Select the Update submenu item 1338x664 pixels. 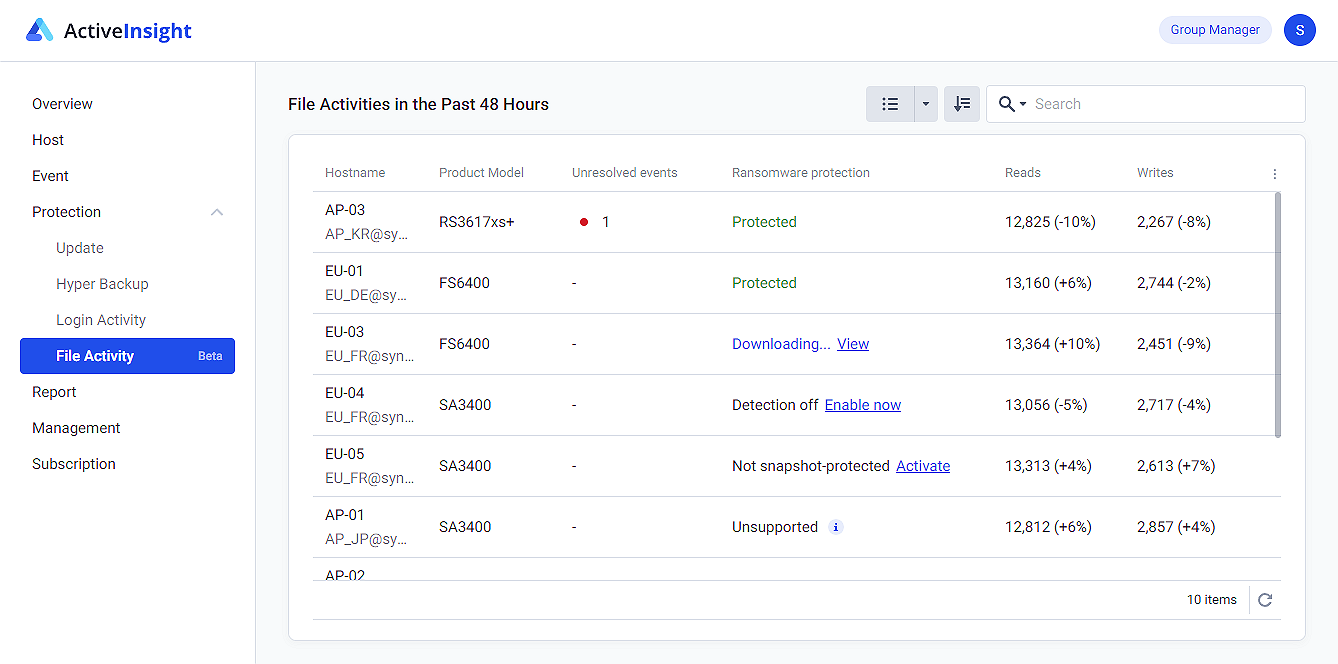click(80, 248)
